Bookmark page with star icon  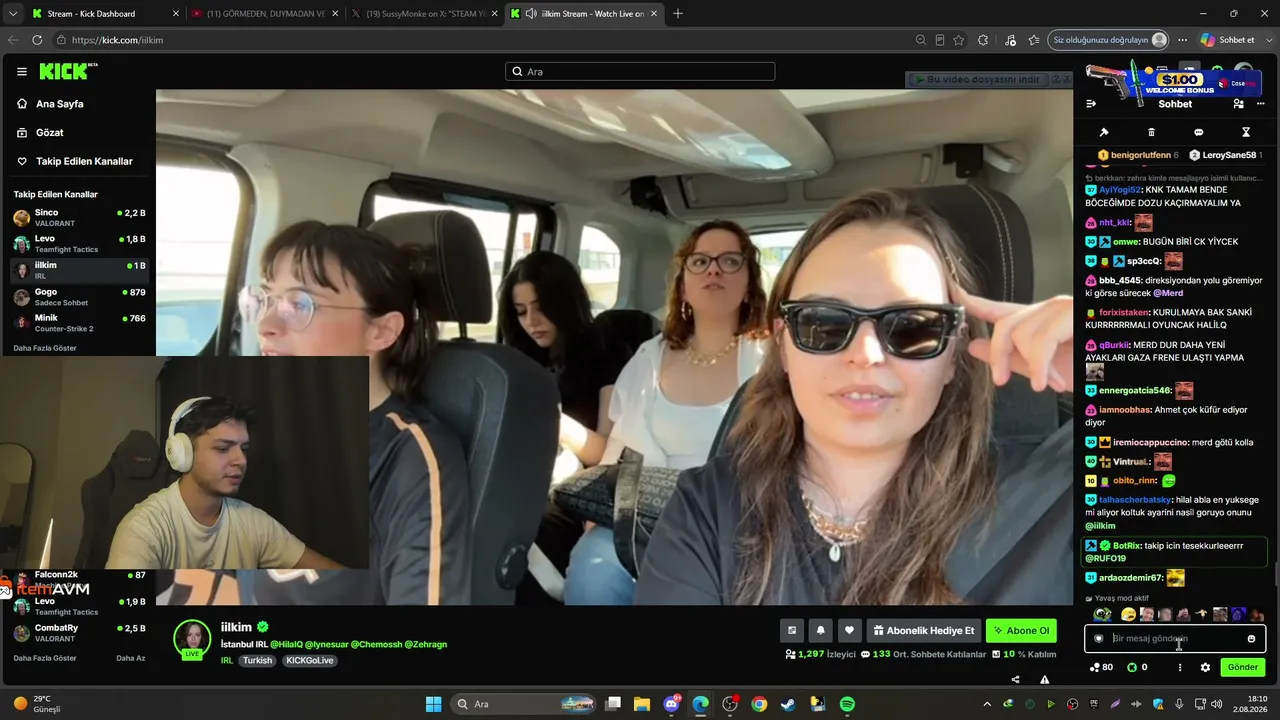pos(959,40)
